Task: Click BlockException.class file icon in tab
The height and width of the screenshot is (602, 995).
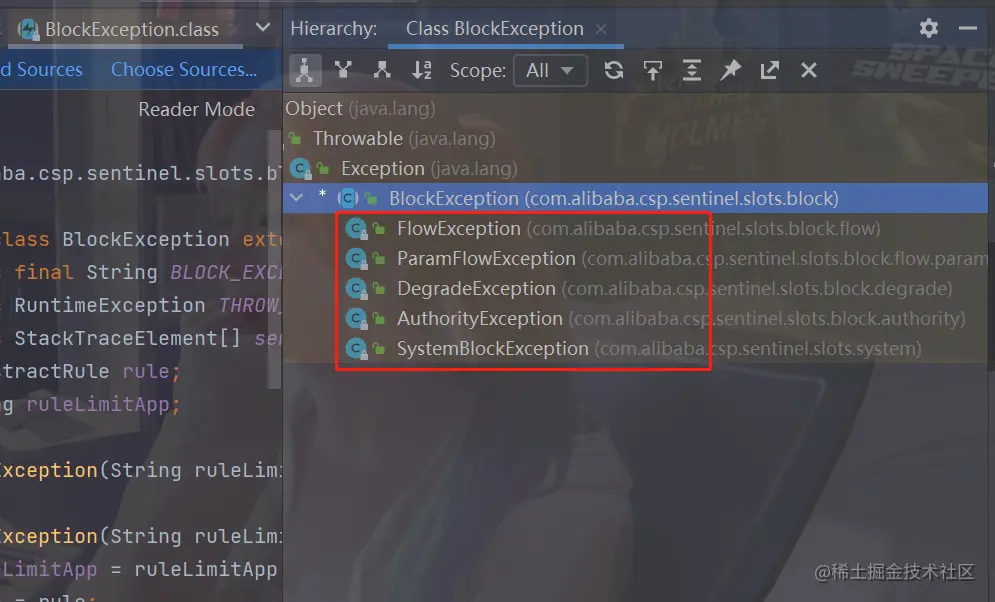Action: pyautogui.click(x=27, y=29)
